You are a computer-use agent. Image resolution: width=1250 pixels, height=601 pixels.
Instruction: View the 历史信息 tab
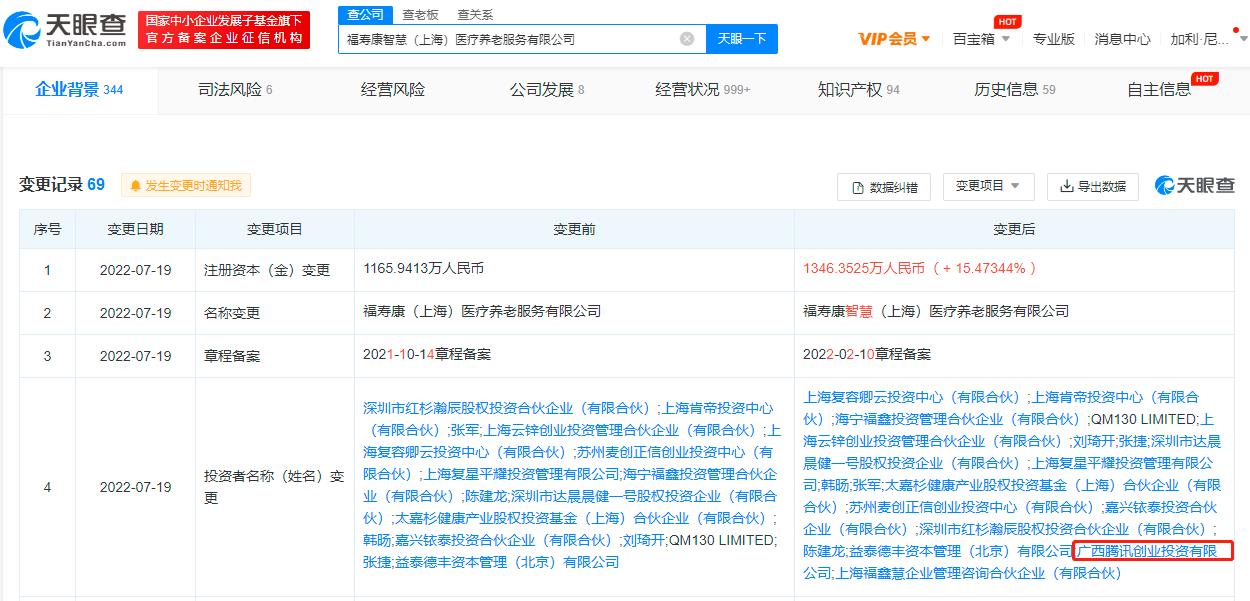(1015, 90)
